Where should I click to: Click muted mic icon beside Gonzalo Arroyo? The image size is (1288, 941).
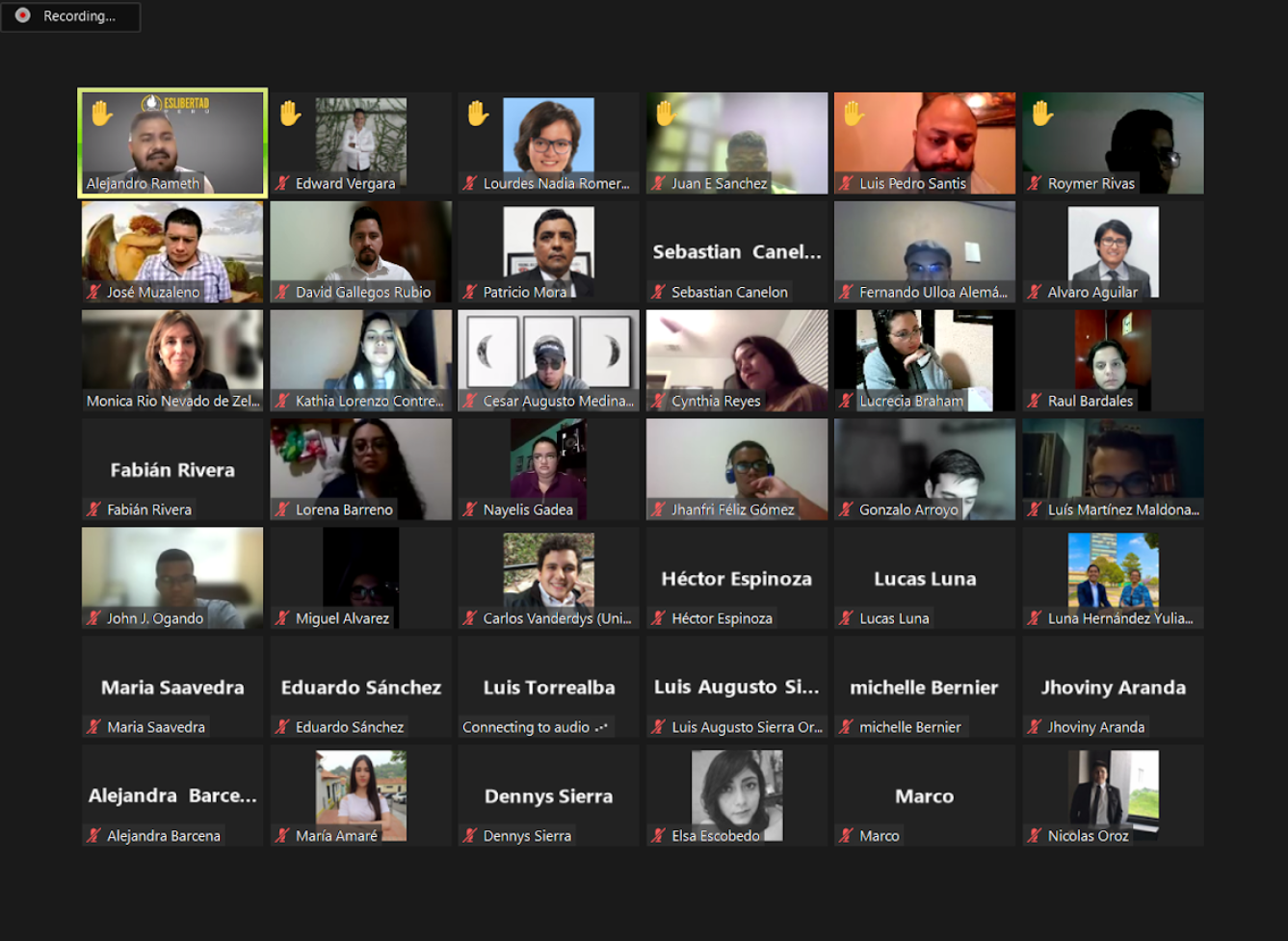click(x=847, y=510)
